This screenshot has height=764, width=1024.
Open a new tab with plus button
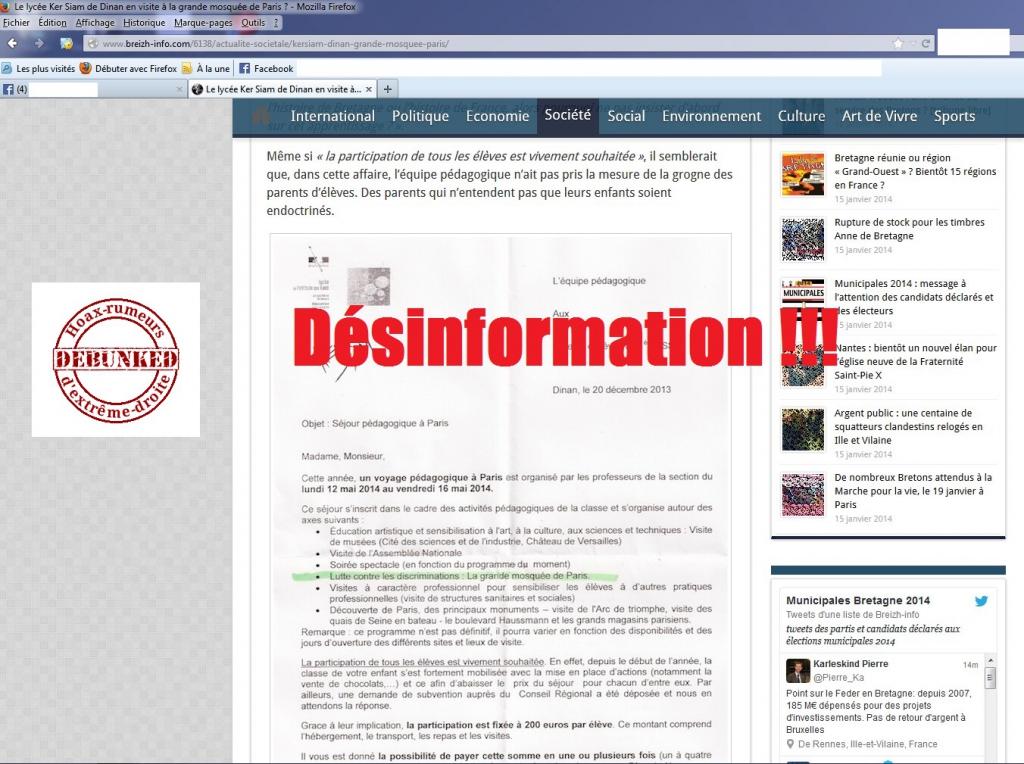(x=388, y=89)
